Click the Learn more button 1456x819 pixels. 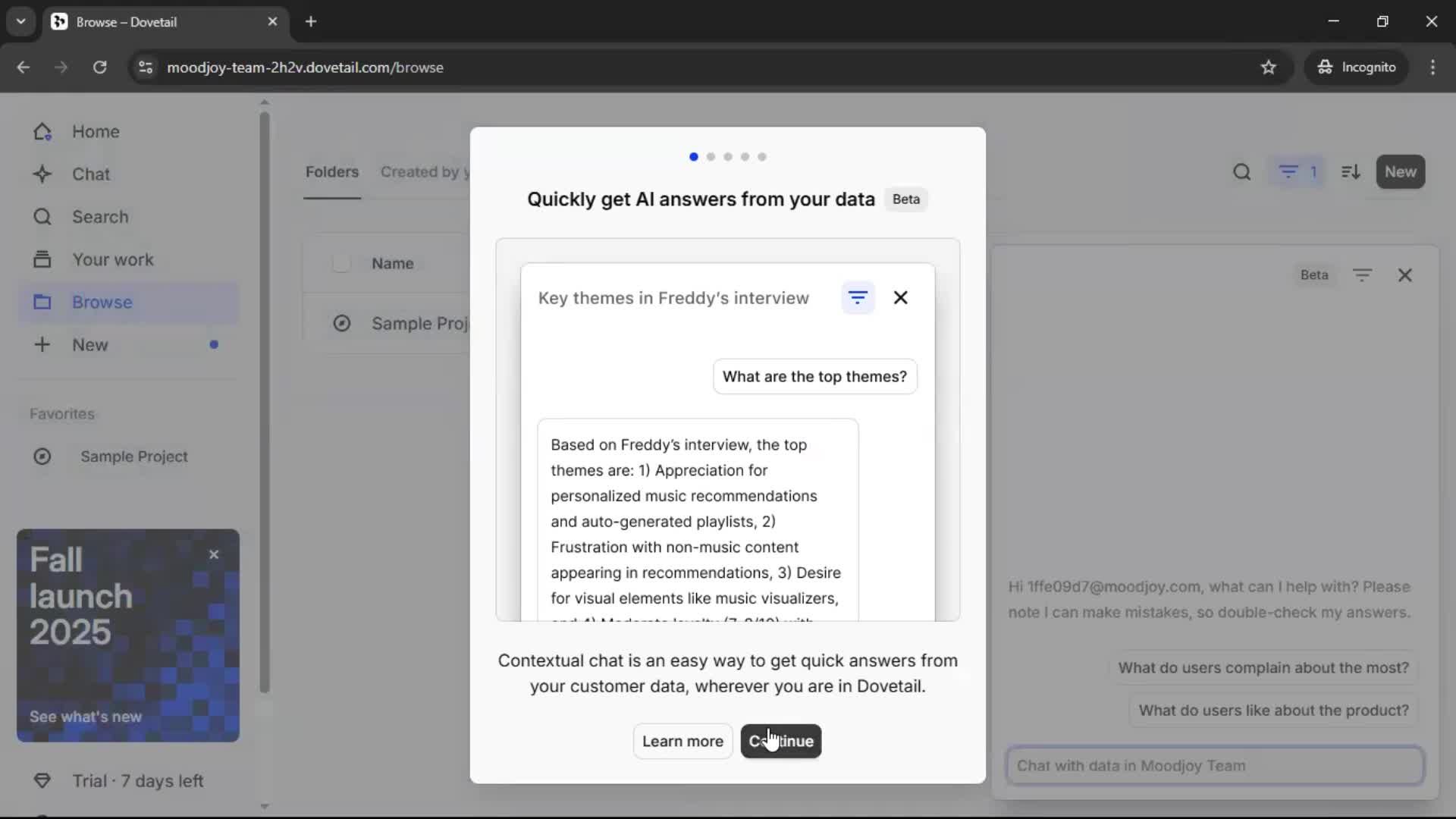pyautogui.click(x=682, y=741)
